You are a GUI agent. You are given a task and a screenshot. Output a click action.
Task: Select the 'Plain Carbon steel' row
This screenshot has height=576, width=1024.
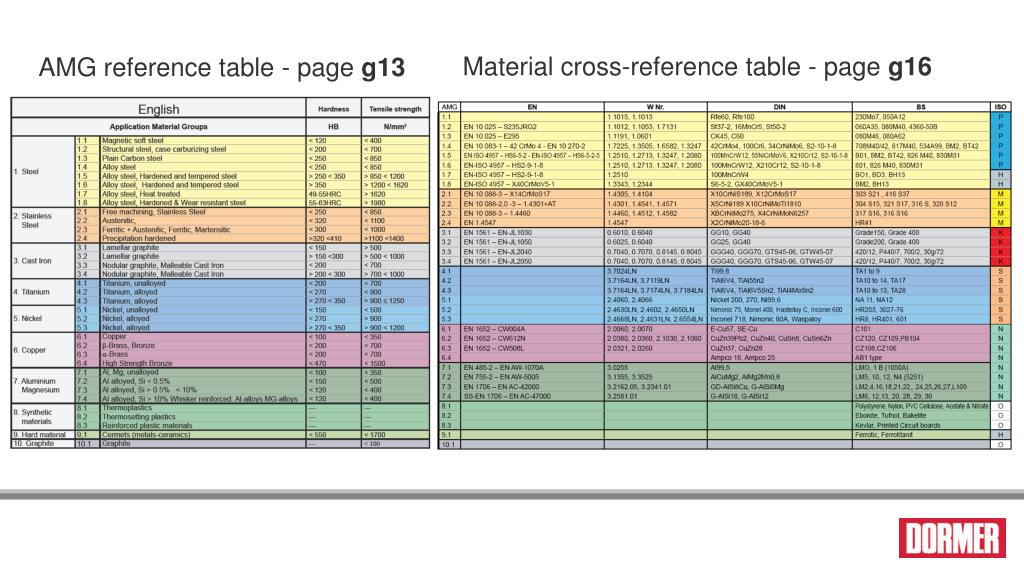click(252, 159)
